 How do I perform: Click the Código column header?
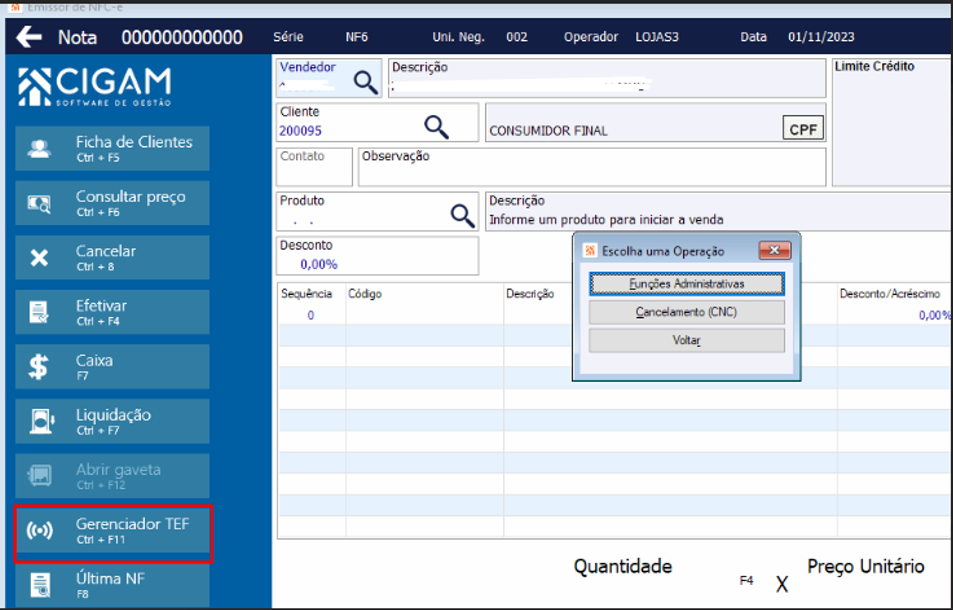[365, 294]
